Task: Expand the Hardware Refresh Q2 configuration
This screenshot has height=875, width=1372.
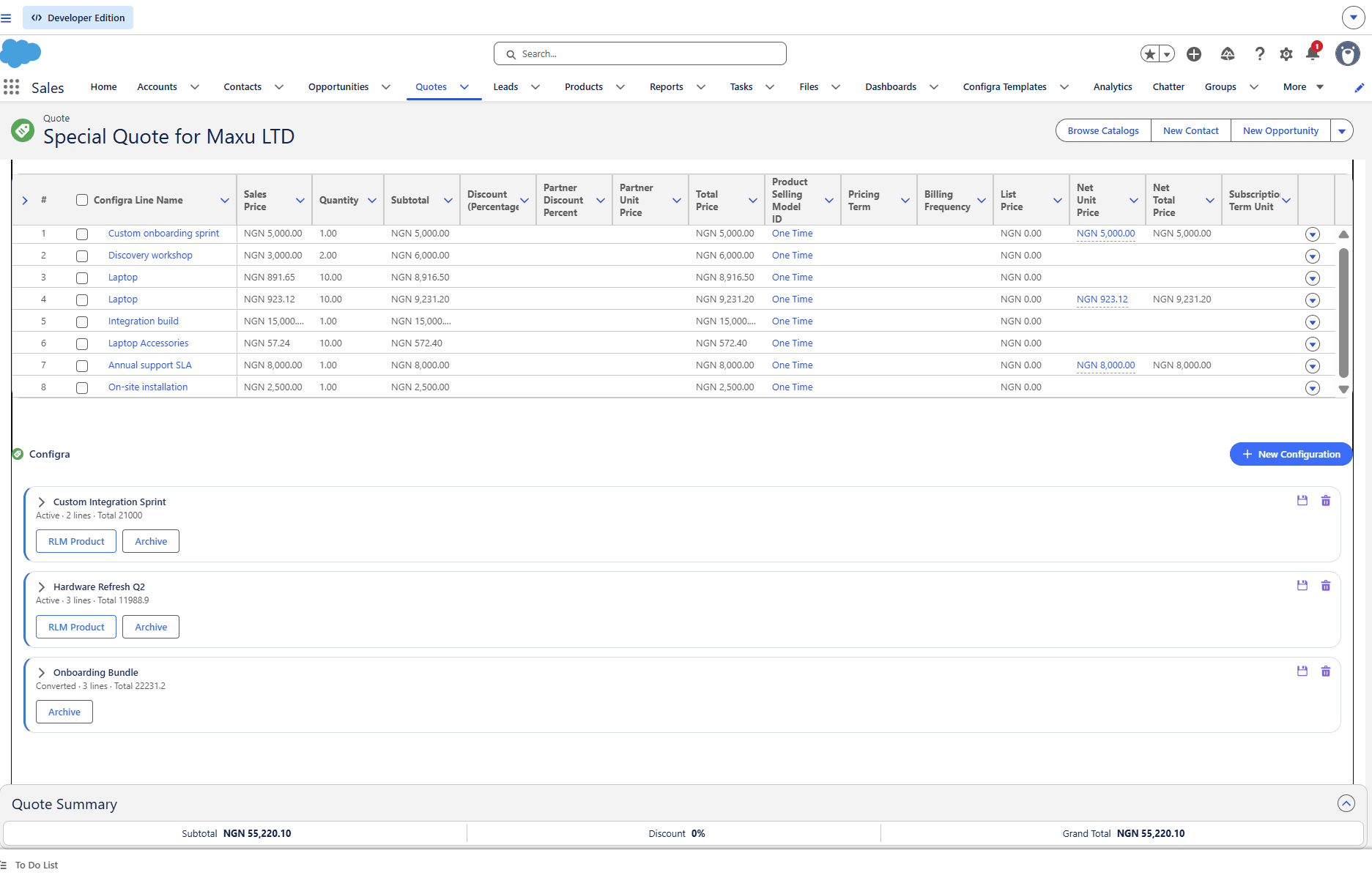Action: [42, 587]
